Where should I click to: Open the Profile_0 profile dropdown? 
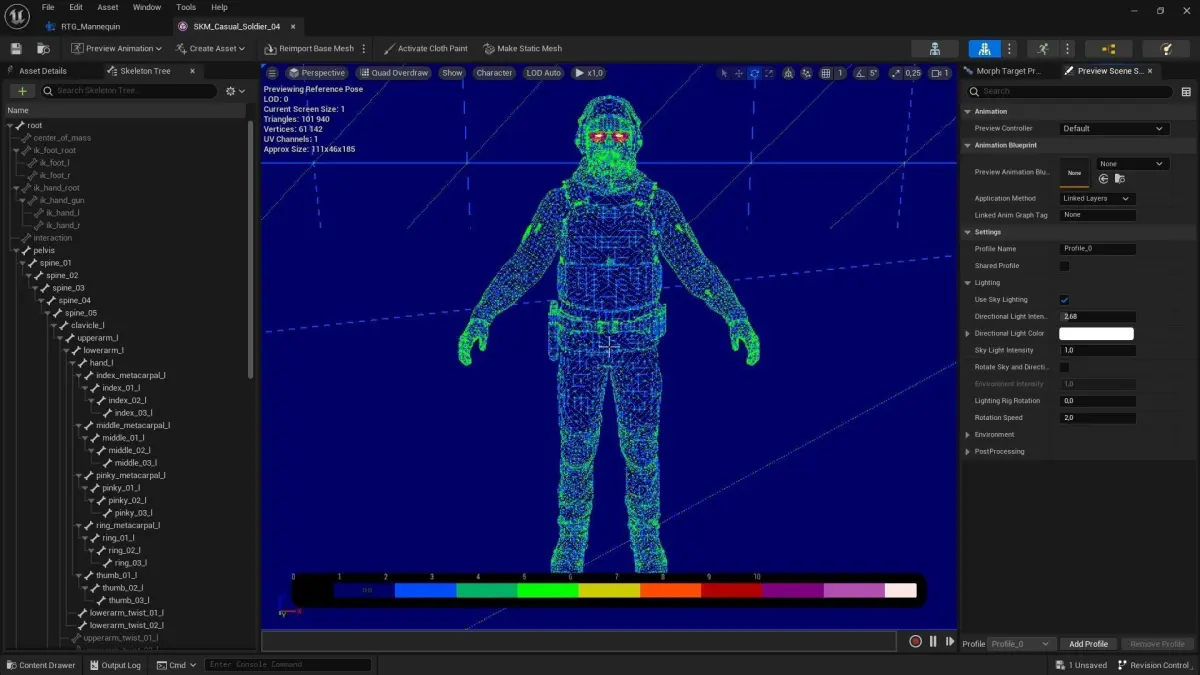click(x=1021, y=644)
